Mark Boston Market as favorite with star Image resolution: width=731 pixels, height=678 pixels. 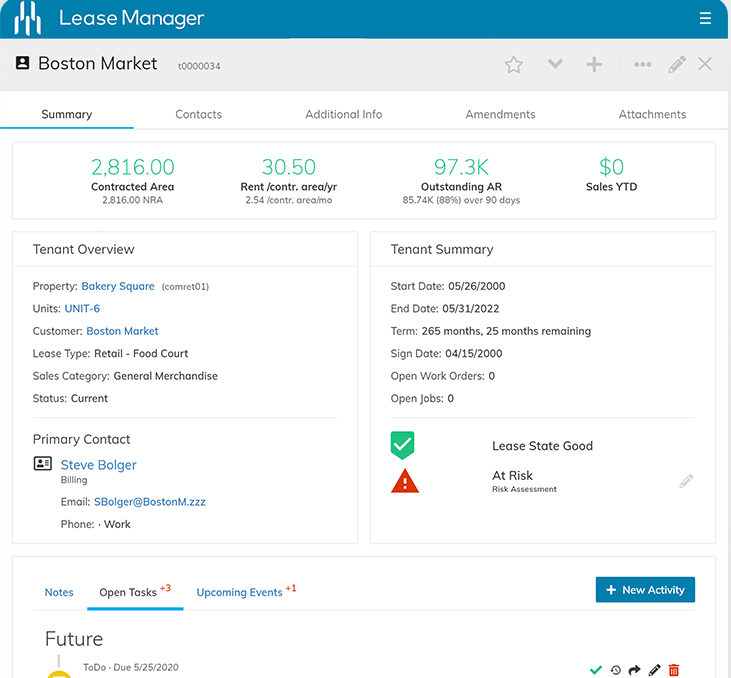(513, 64)
